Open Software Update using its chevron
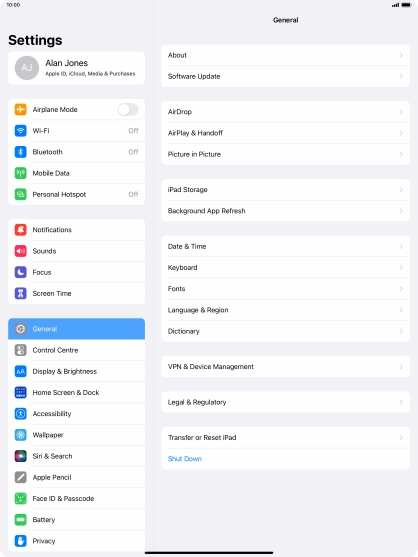 pyautogui.click(x=401, y=76)
